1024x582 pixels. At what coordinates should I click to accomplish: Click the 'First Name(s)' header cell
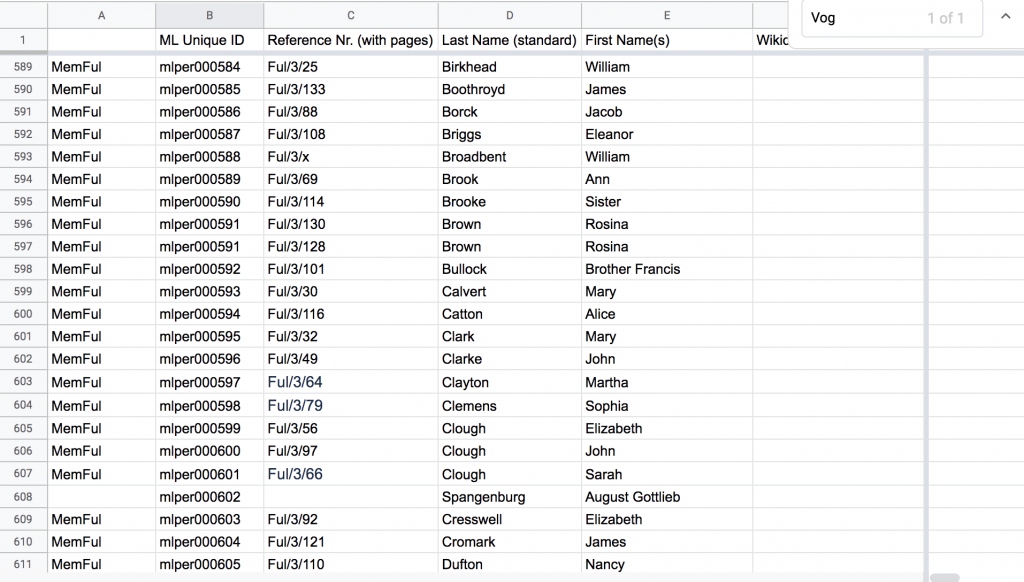(x=627, y=41)
